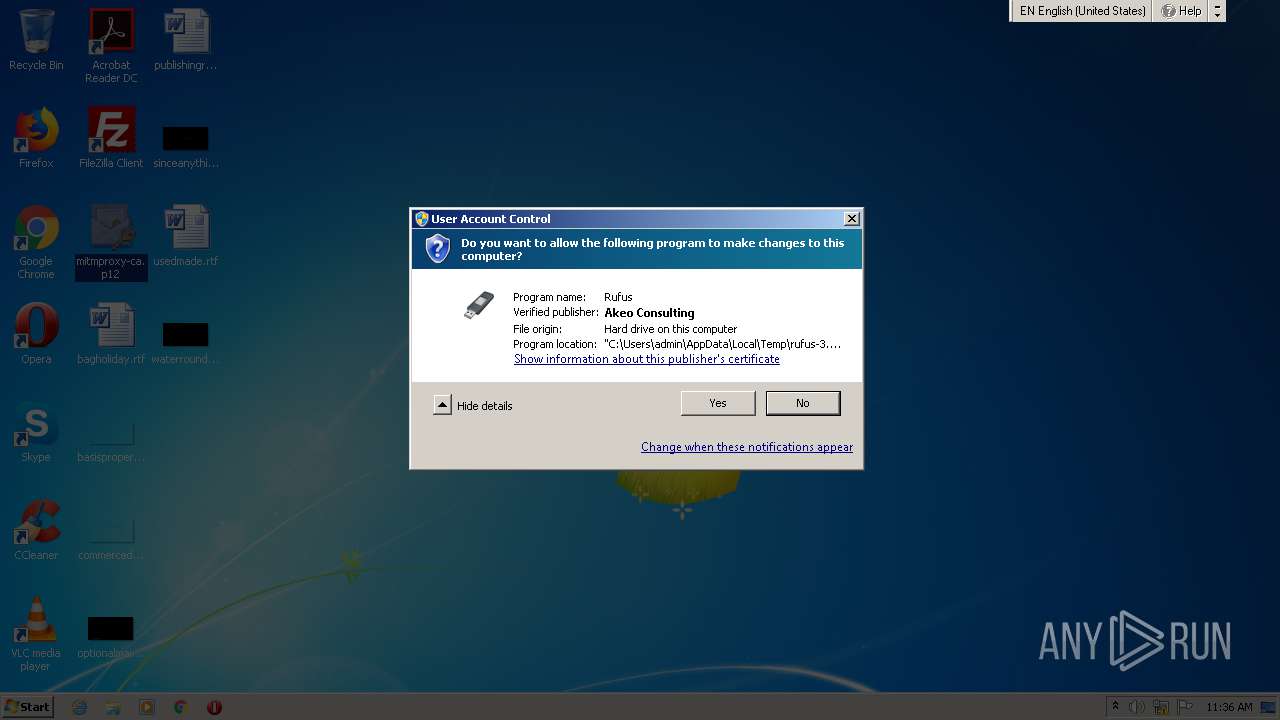
Task: Open Windows Explorer taskbar icon
Action: 113,707
